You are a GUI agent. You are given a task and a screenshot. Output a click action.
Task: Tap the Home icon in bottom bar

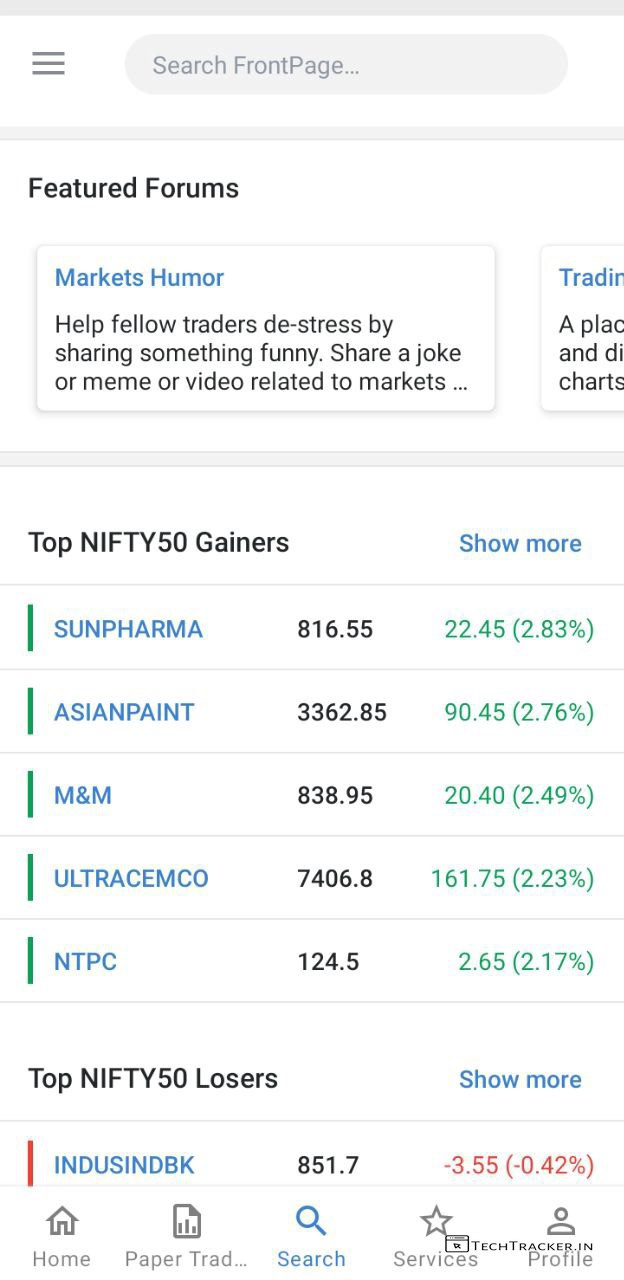pos(62,1221)
